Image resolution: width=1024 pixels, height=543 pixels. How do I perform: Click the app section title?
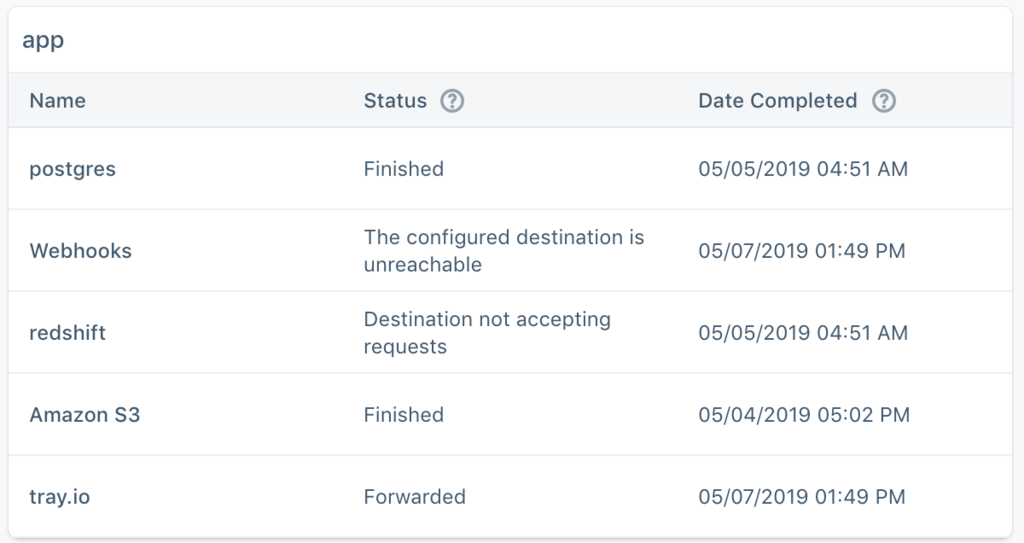(x=43, y=41)
